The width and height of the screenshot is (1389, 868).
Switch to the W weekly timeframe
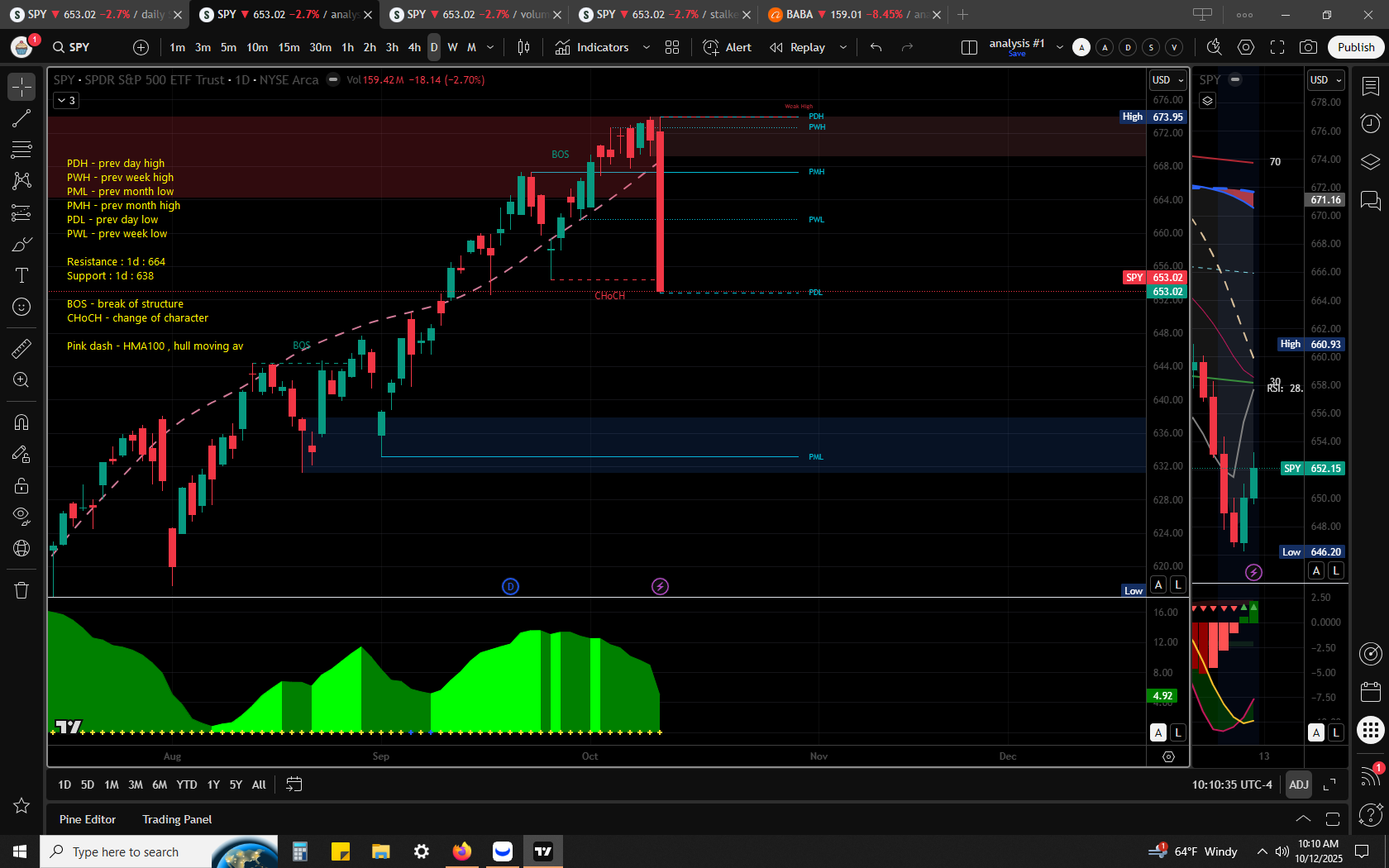[453, 47]
